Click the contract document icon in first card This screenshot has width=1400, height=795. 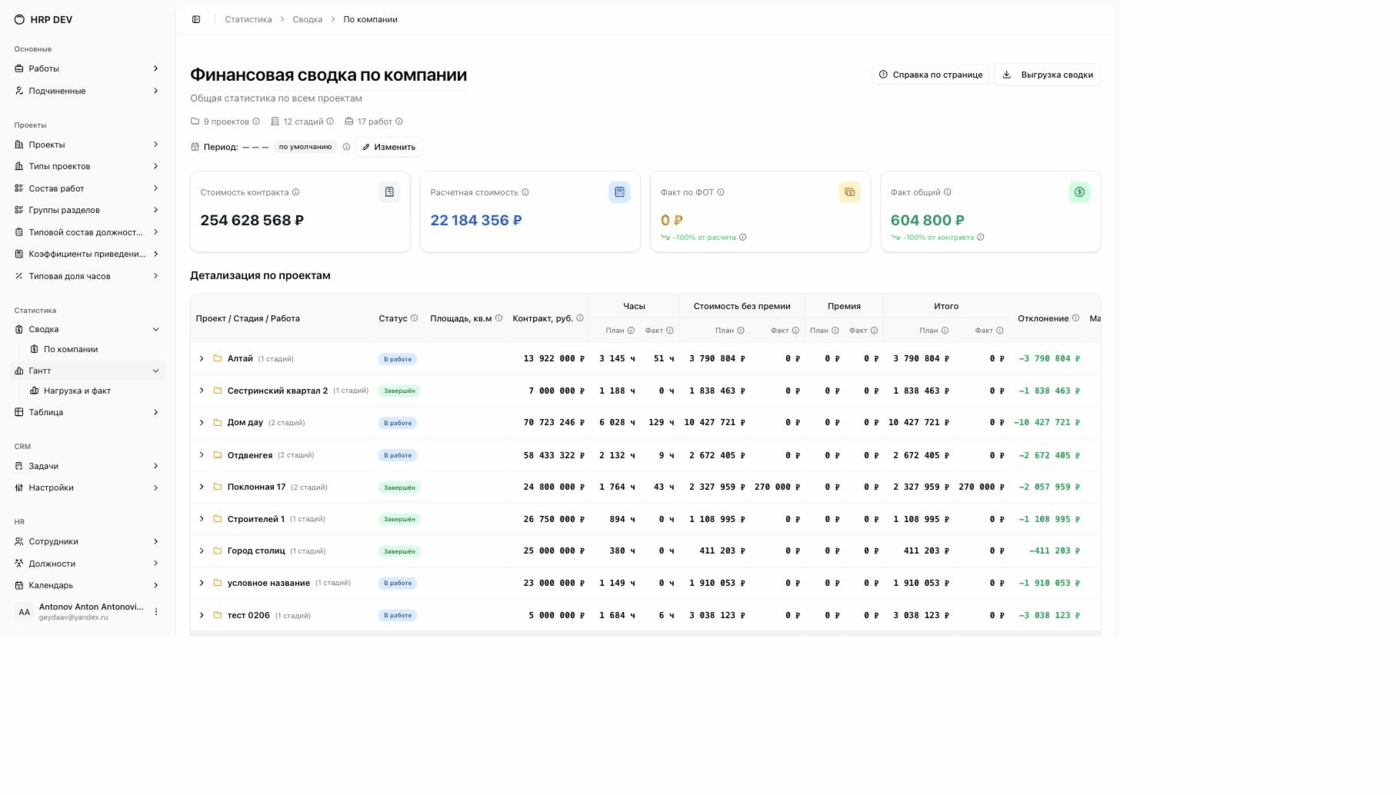pyautogui.click(x=389, y=192)
